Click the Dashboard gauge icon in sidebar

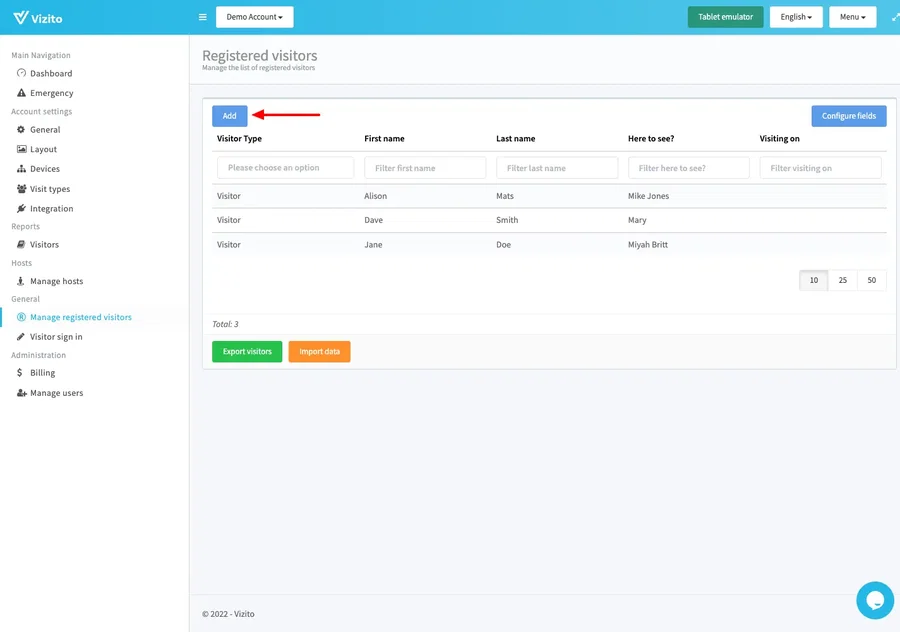(21, 73)
